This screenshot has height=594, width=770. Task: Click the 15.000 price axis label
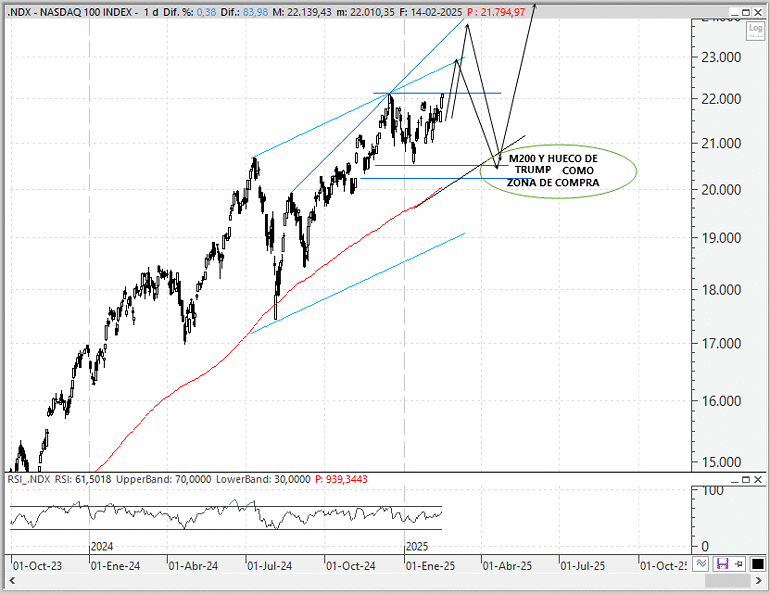pos(721,462)
